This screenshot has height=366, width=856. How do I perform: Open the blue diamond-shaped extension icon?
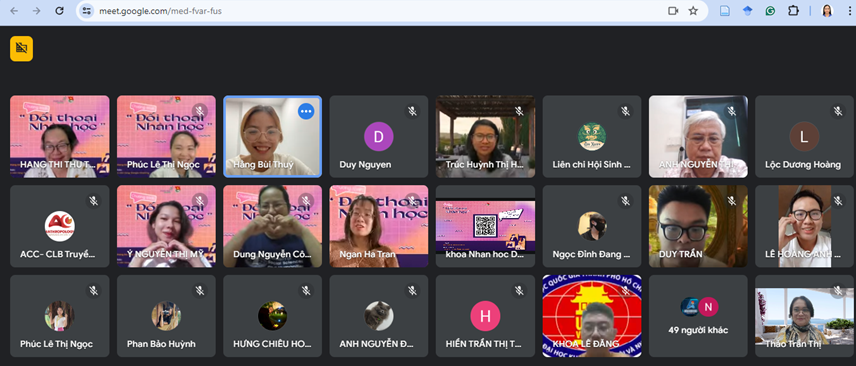coord(748,11)
